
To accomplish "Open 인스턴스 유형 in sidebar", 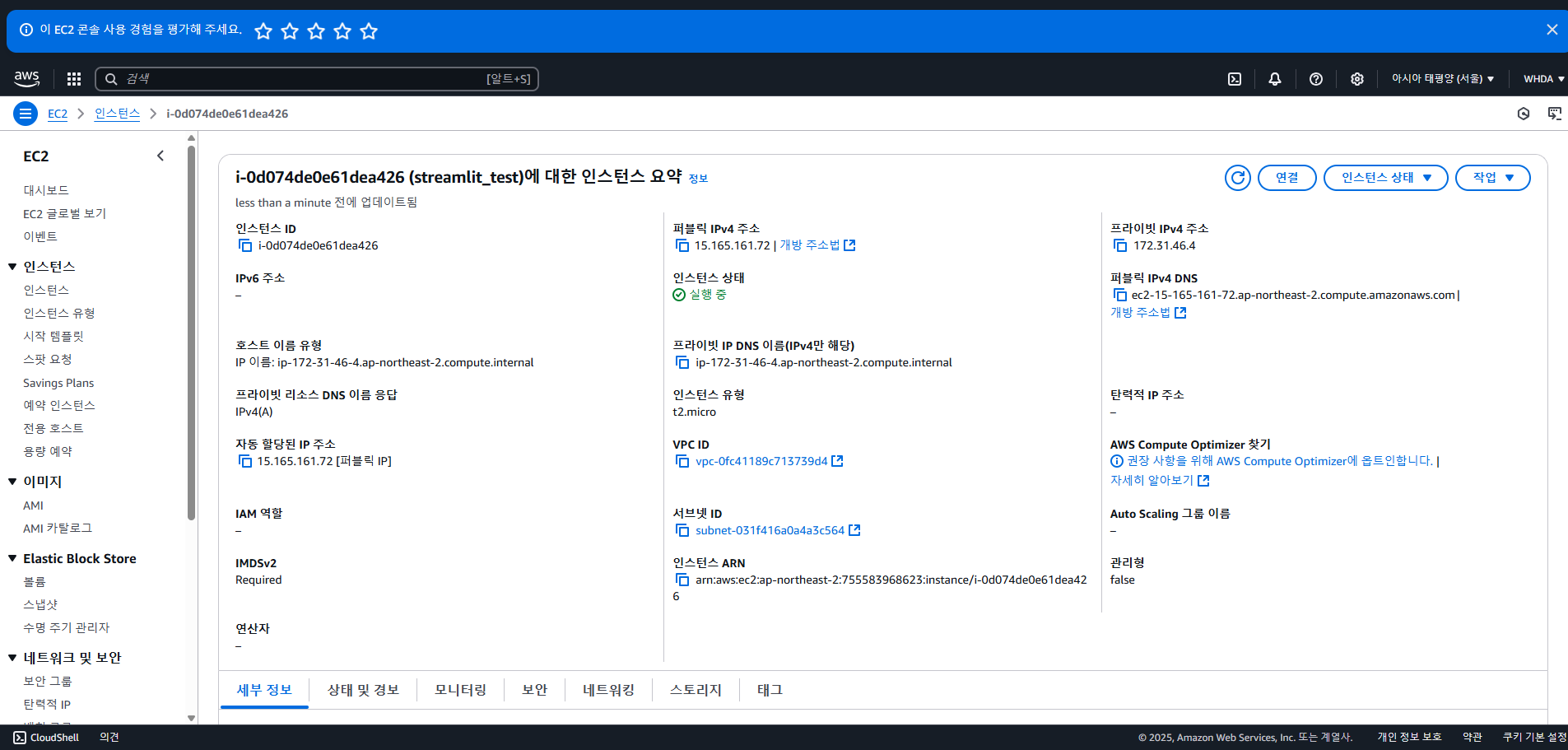I will pos(59,313).
